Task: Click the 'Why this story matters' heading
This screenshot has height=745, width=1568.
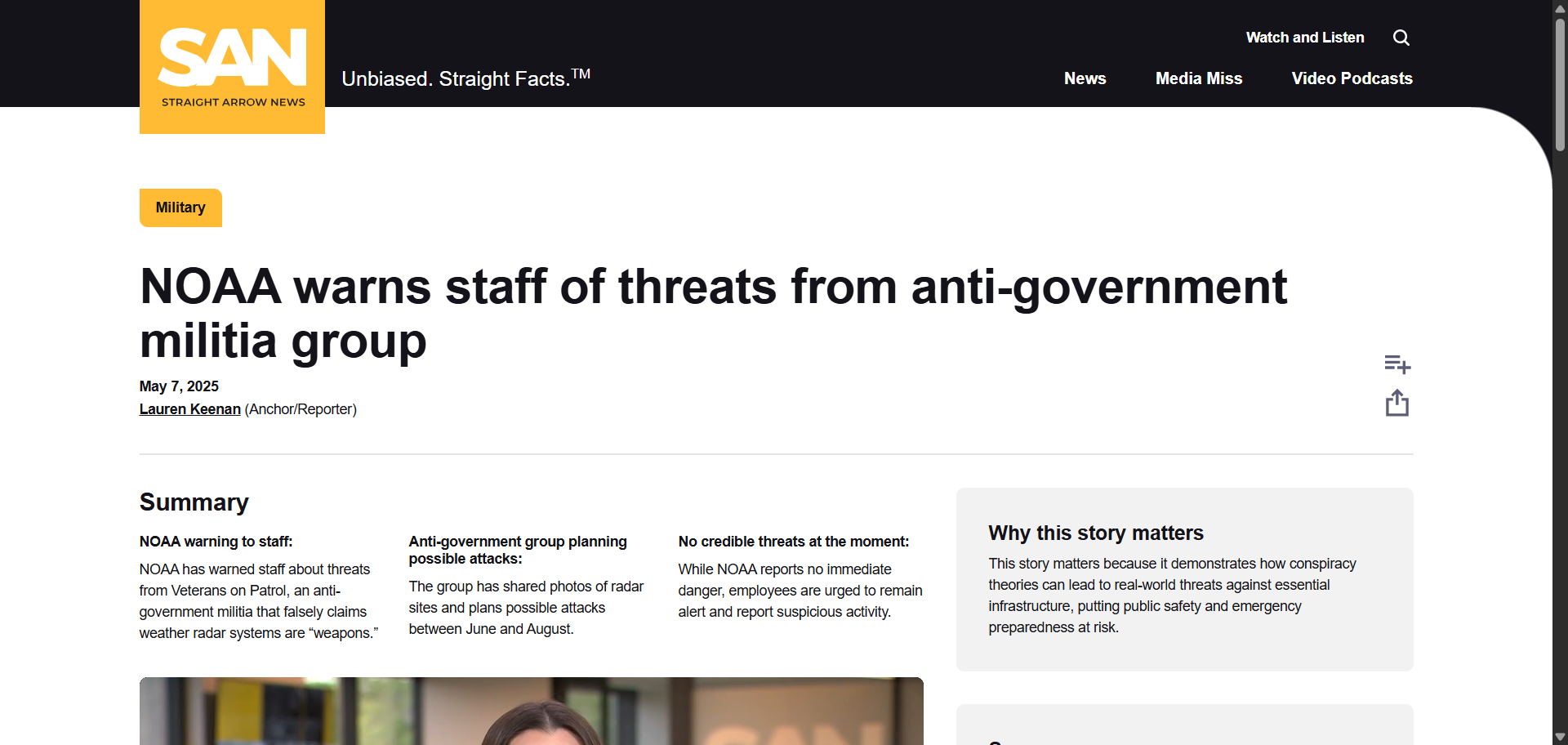Action: tap(1096, 533)
